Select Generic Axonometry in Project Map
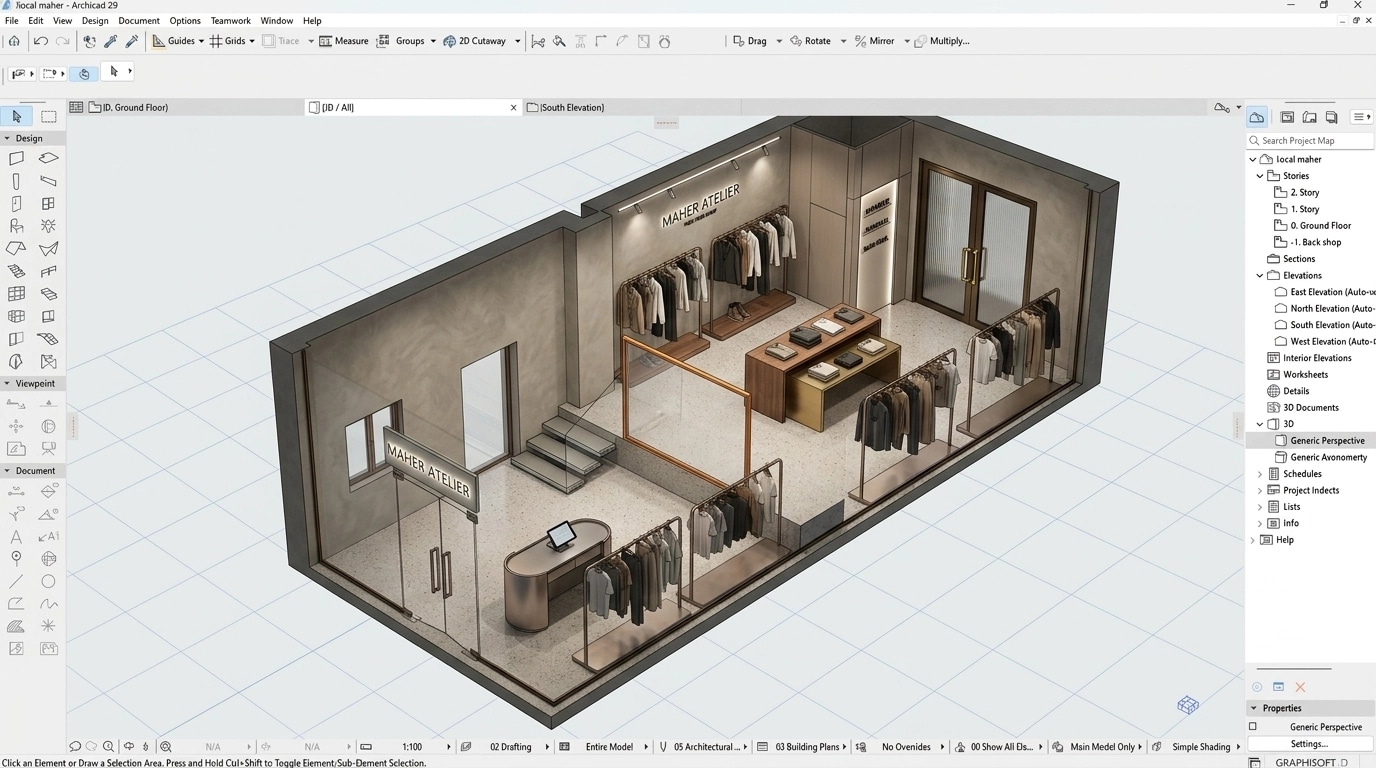 (x=1328, y=457)
